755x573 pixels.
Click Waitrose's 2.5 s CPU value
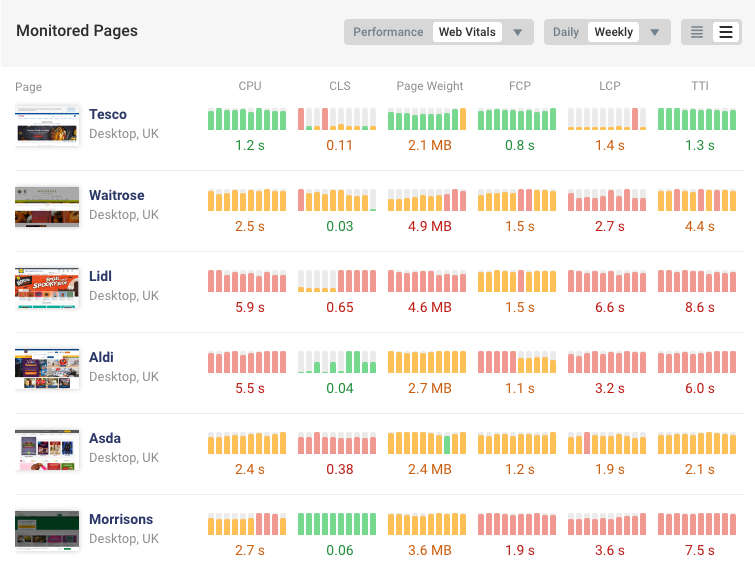point(250,226)
